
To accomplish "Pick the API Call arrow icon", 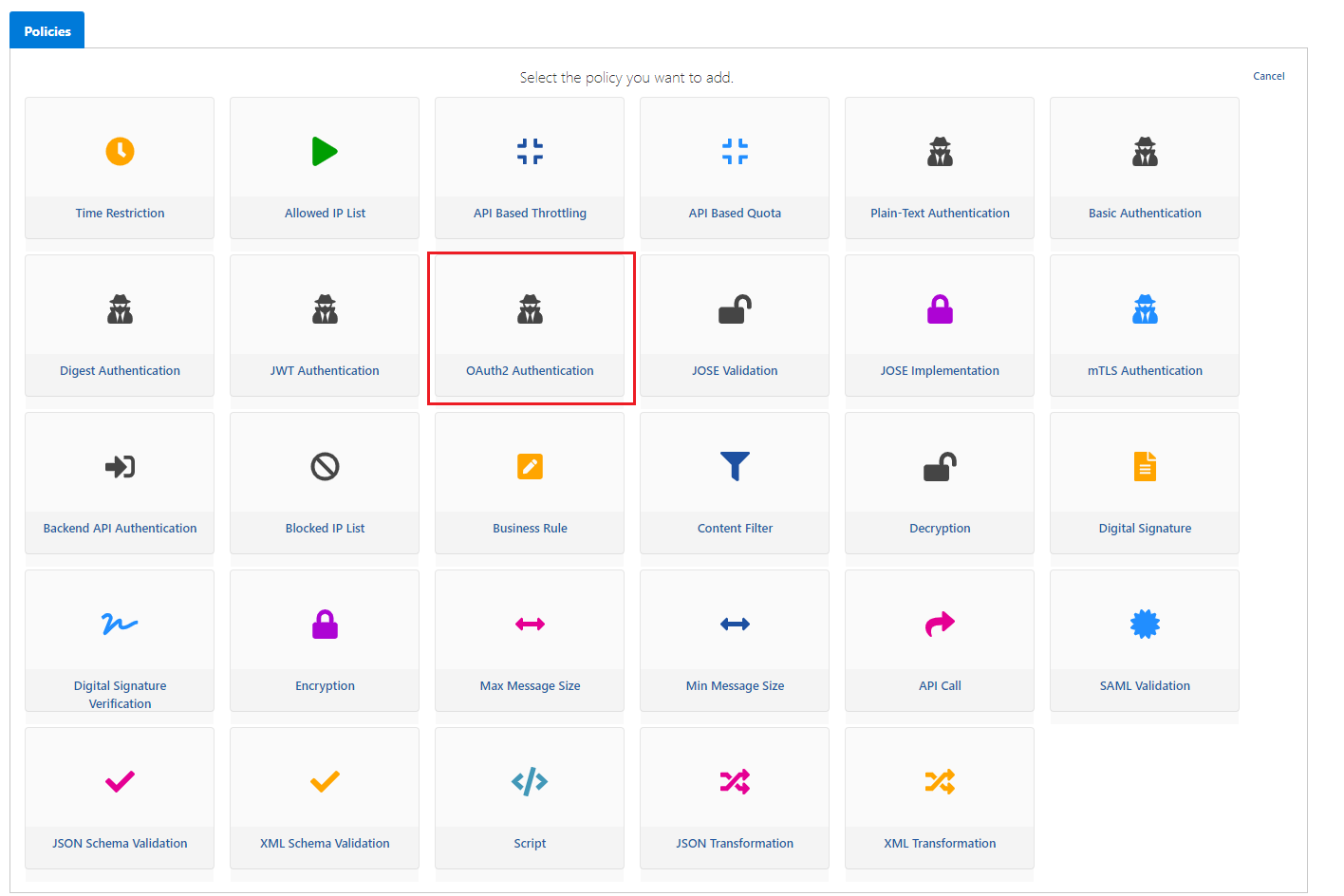I will click(x=940, y=624).
